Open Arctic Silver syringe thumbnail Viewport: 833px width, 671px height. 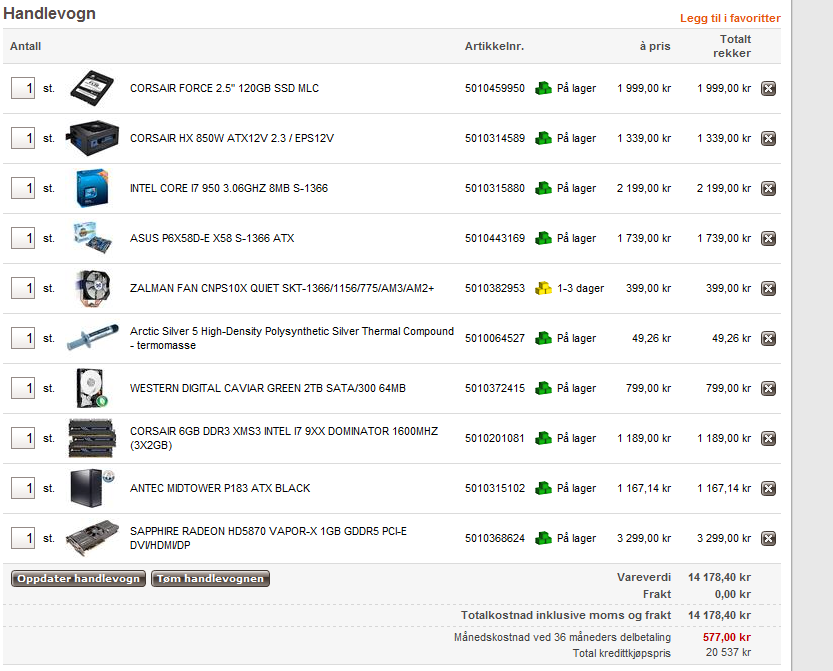click(x=92, y=338)
